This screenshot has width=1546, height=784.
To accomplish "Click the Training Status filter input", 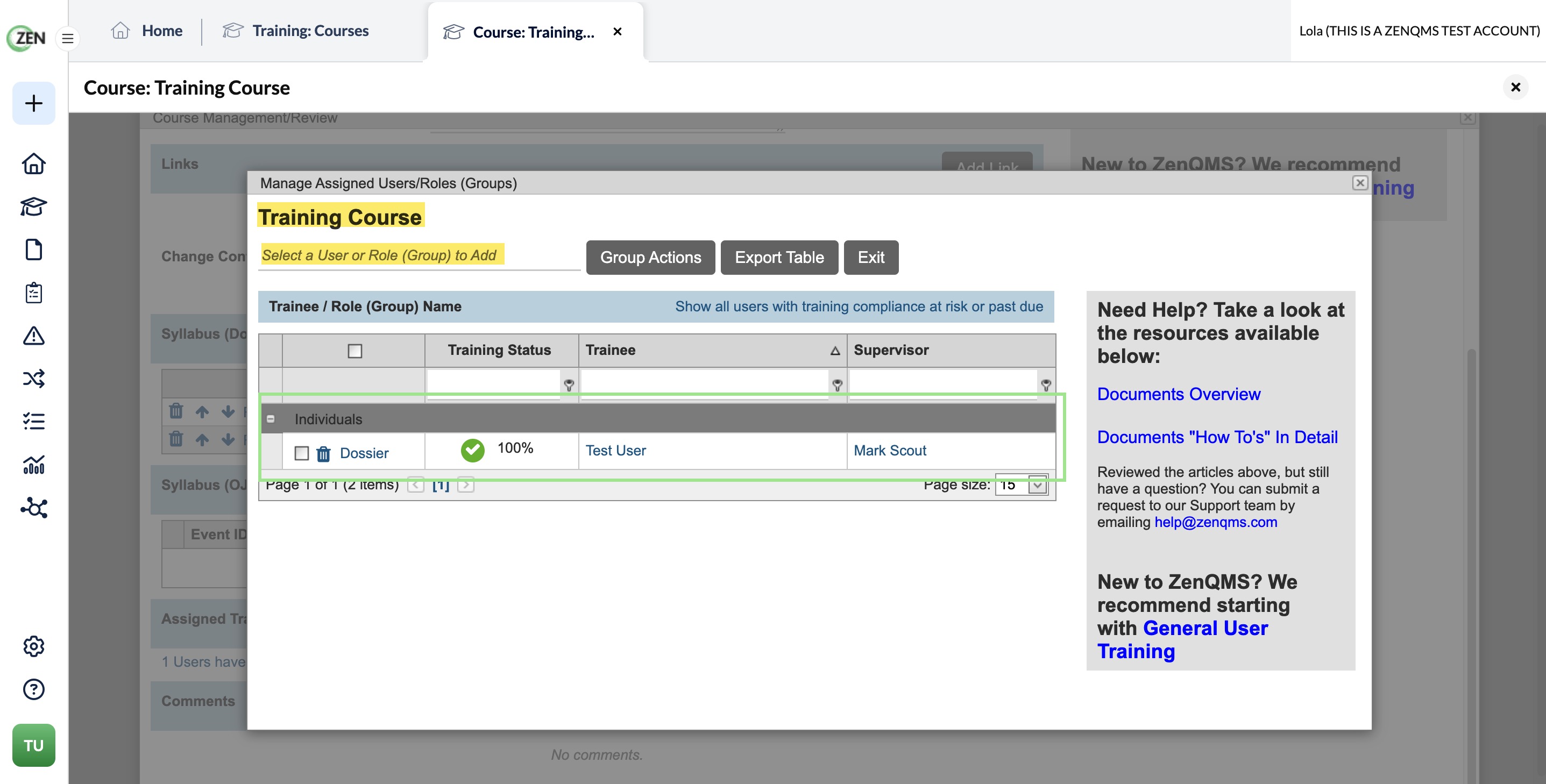I will (x=493, y=384).
